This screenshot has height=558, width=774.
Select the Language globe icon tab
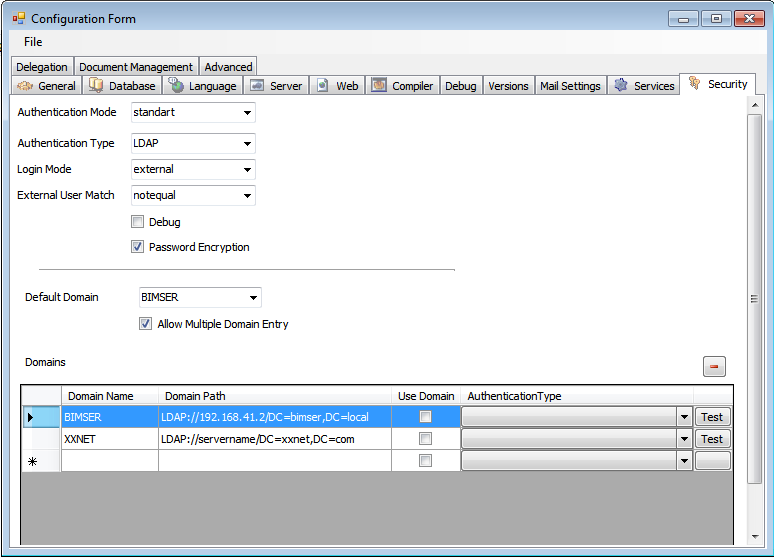point(176,86)
